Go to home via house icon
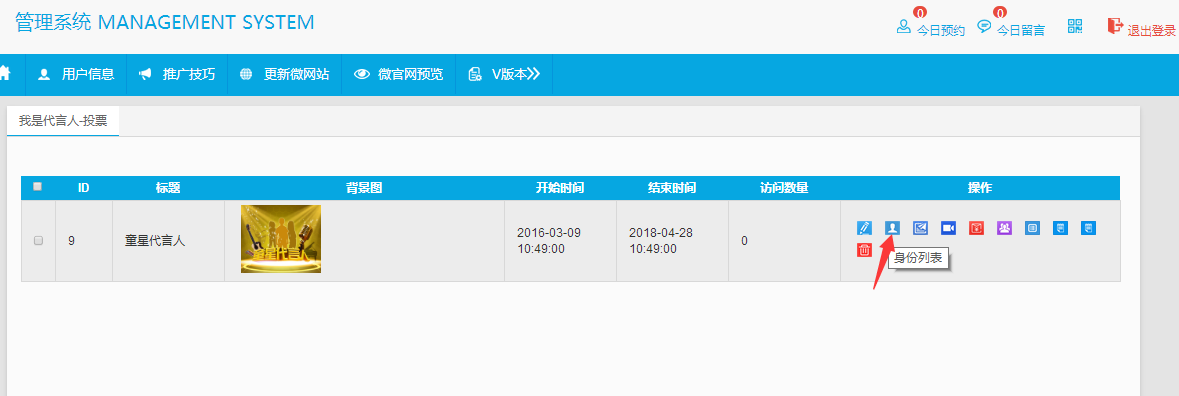 pos(5,74)
